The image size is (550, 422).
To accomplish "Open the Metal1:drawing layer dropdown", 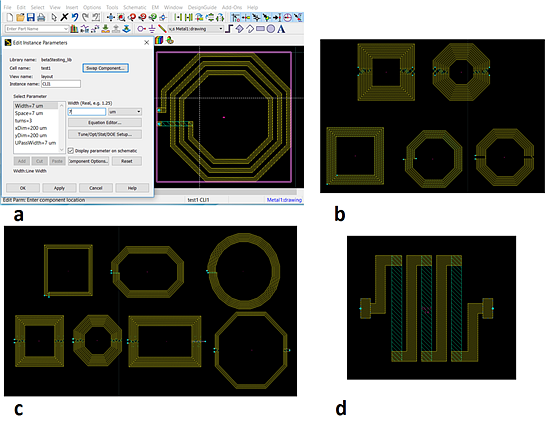I will [196, 29].
